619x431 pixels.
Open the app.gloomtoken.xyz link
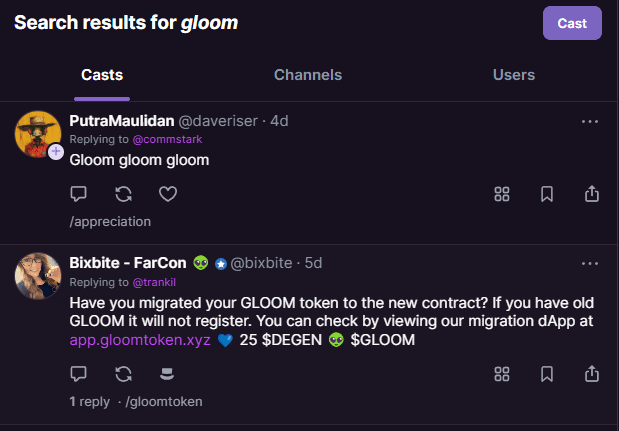coord(140,340)
